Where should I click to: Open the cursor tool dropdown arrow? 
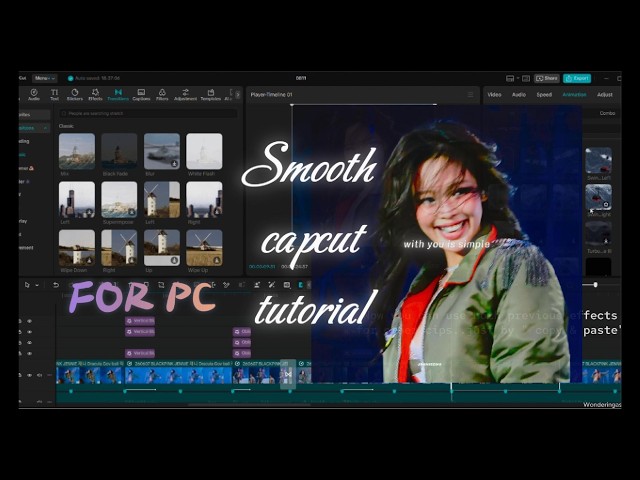pos(37,285)
